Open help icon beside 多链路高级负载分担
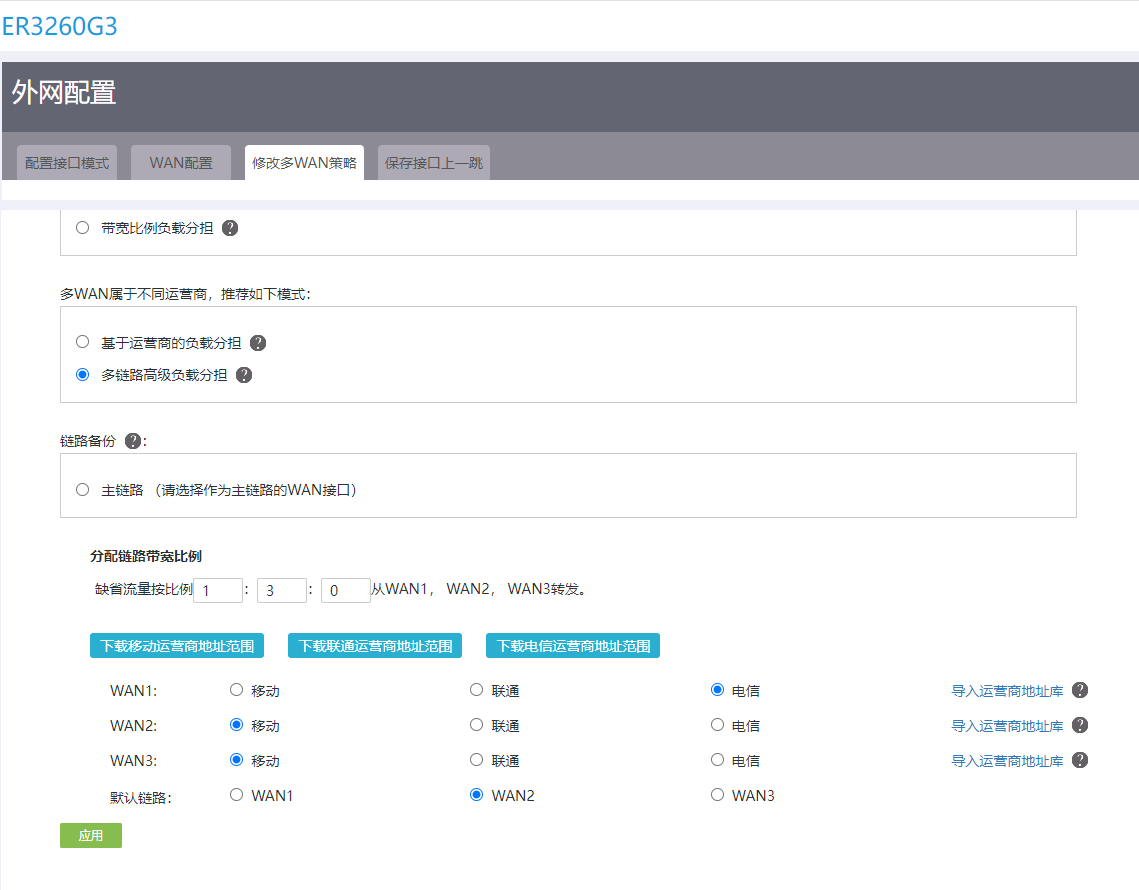Screen dimensions: 1139x890 tap(244, 376)
